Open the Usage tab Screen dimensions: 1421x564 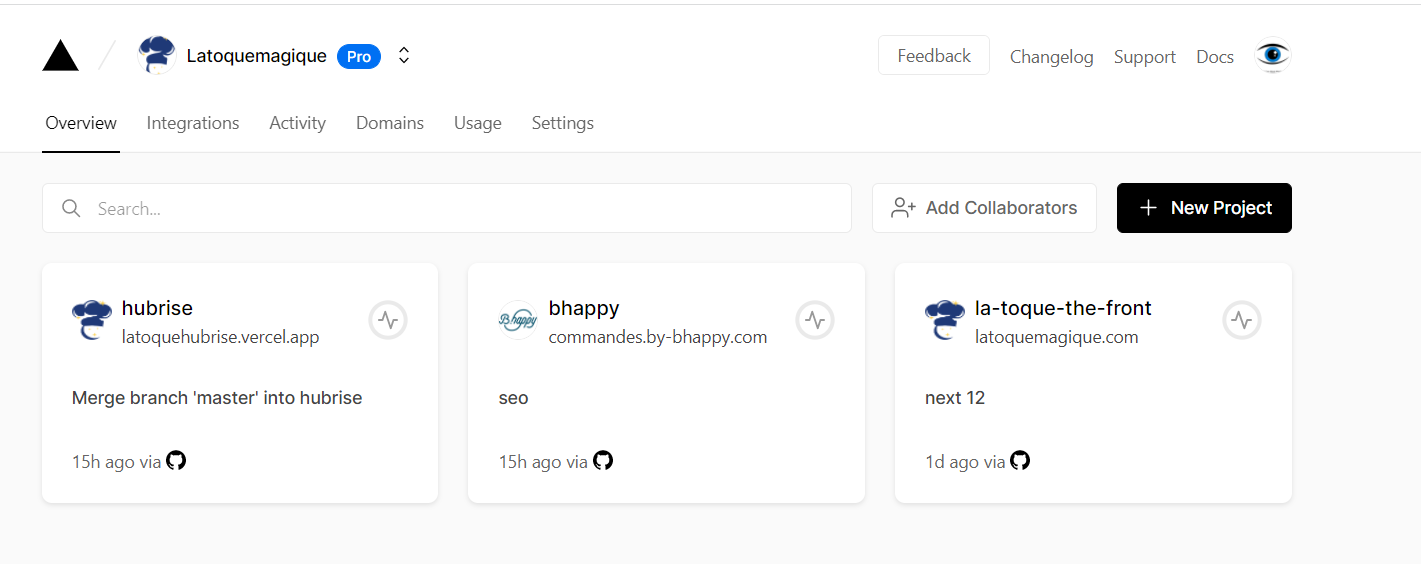pyautogui.click(x=478, y=123)
